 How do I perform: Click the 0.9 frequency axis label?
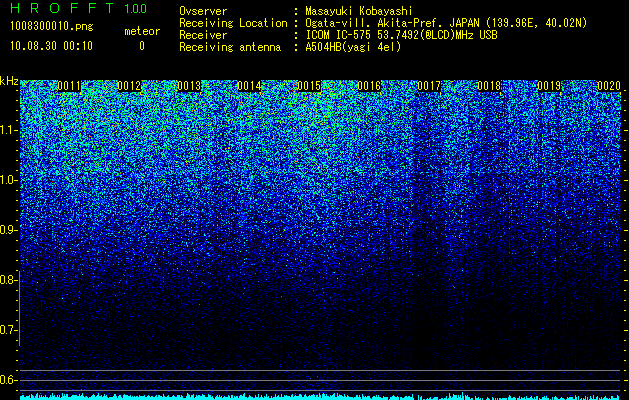9,230
